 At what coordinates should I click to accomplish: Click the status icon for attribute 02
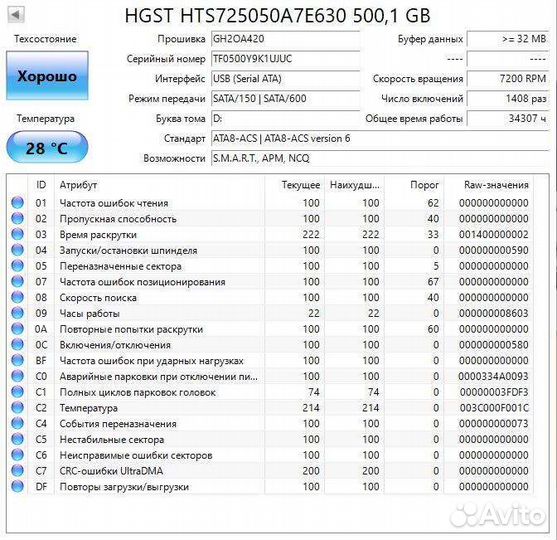tap(17, 218)
